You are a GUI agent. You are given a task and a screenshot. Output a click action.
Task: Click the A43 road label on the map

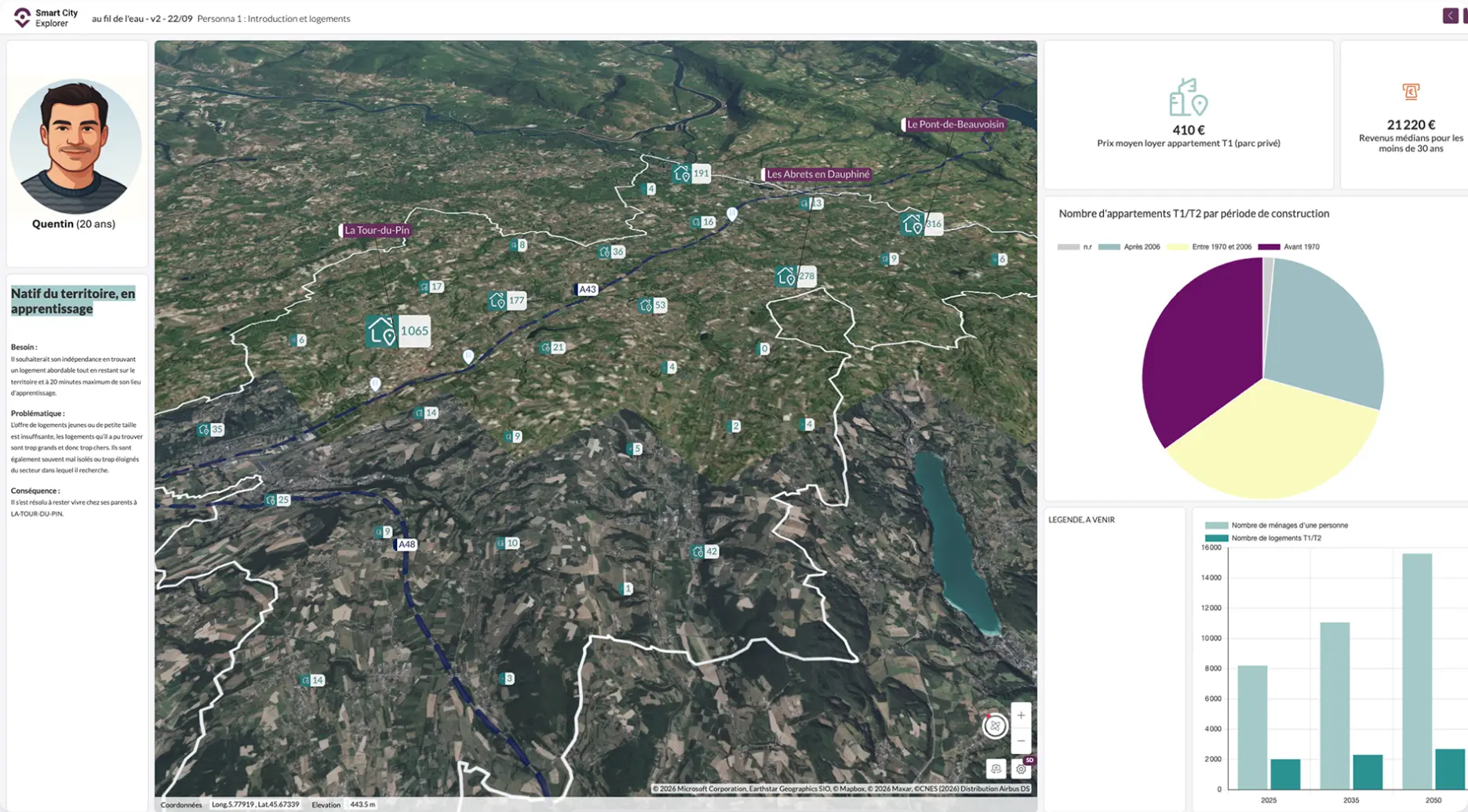(587, 289)
